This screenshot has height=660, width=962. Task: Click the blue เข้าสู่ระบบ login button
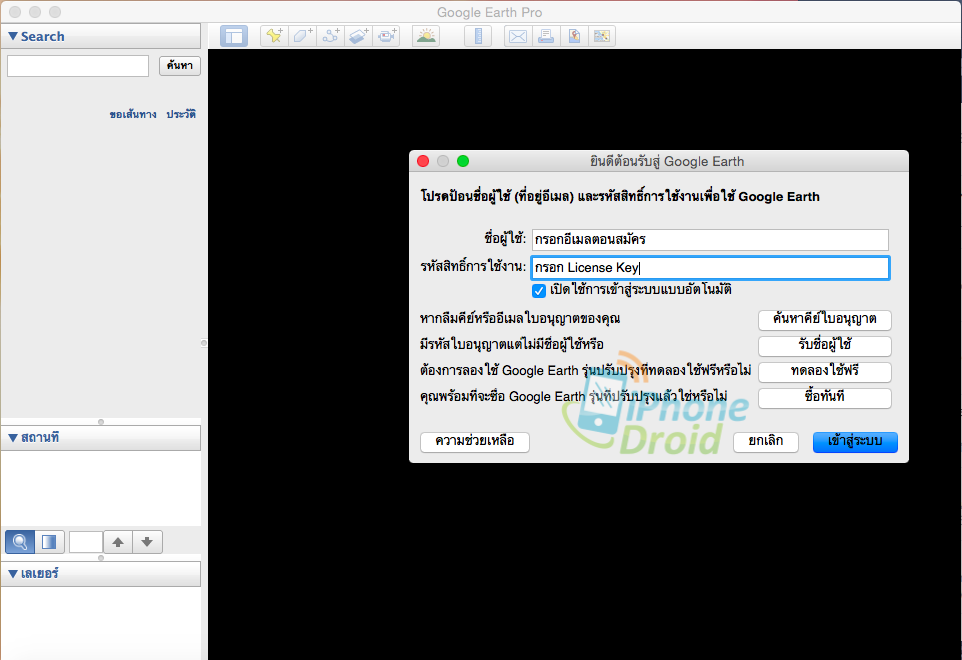(x=855, y=442)
